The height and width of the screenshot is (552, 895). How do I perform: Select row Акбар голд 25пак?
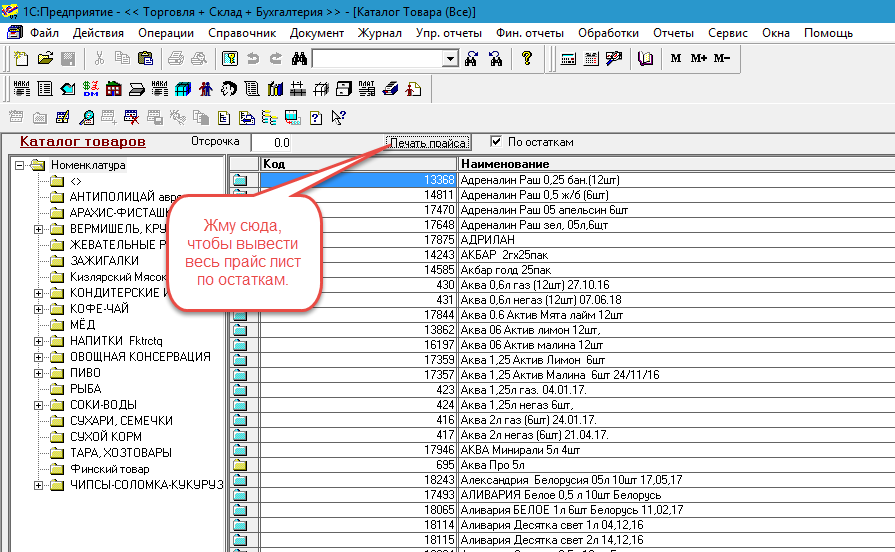click(562, 270)
